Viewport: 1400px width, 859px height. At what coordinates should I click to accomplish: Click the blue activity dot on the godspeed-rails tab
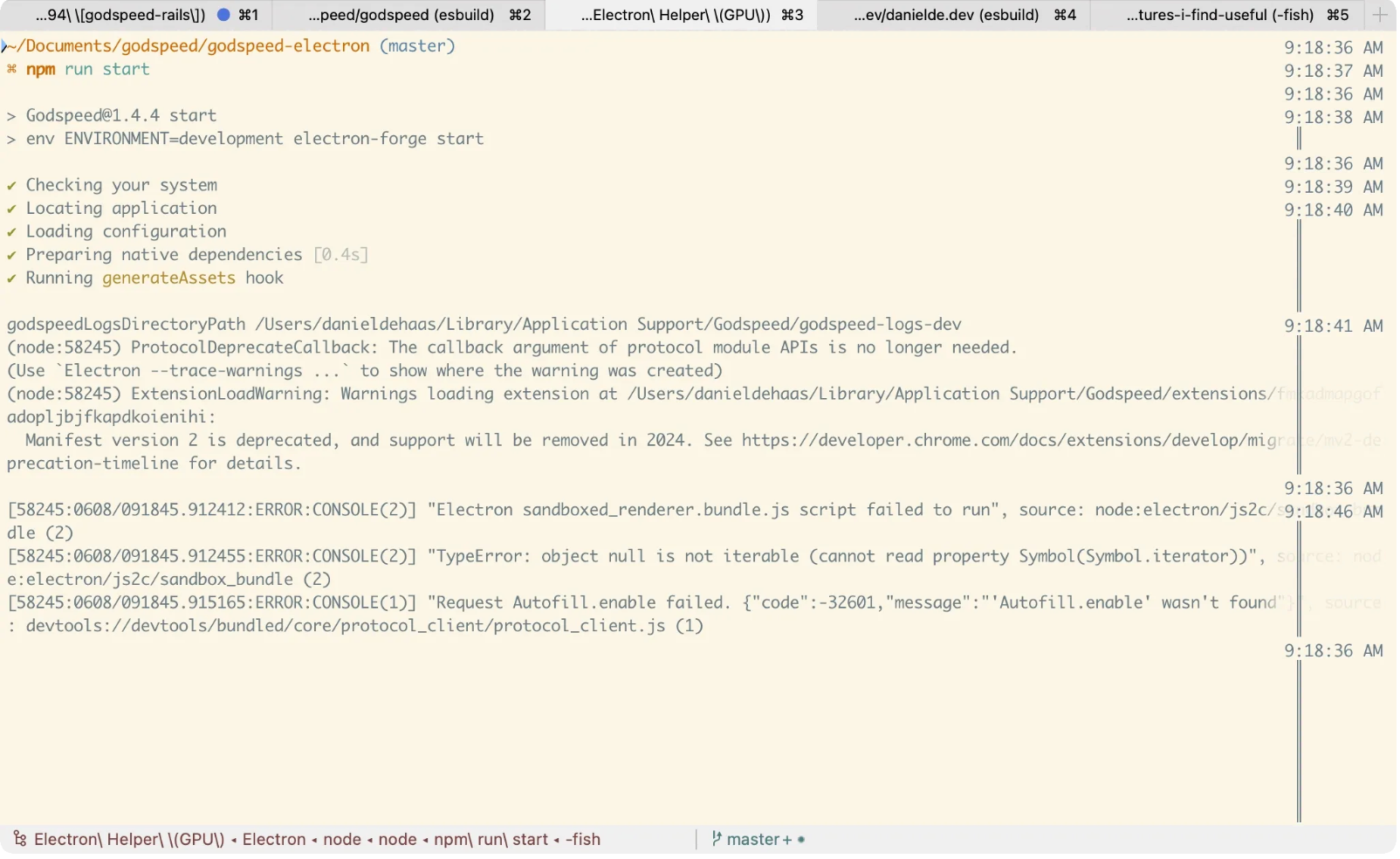click(223, 15)
